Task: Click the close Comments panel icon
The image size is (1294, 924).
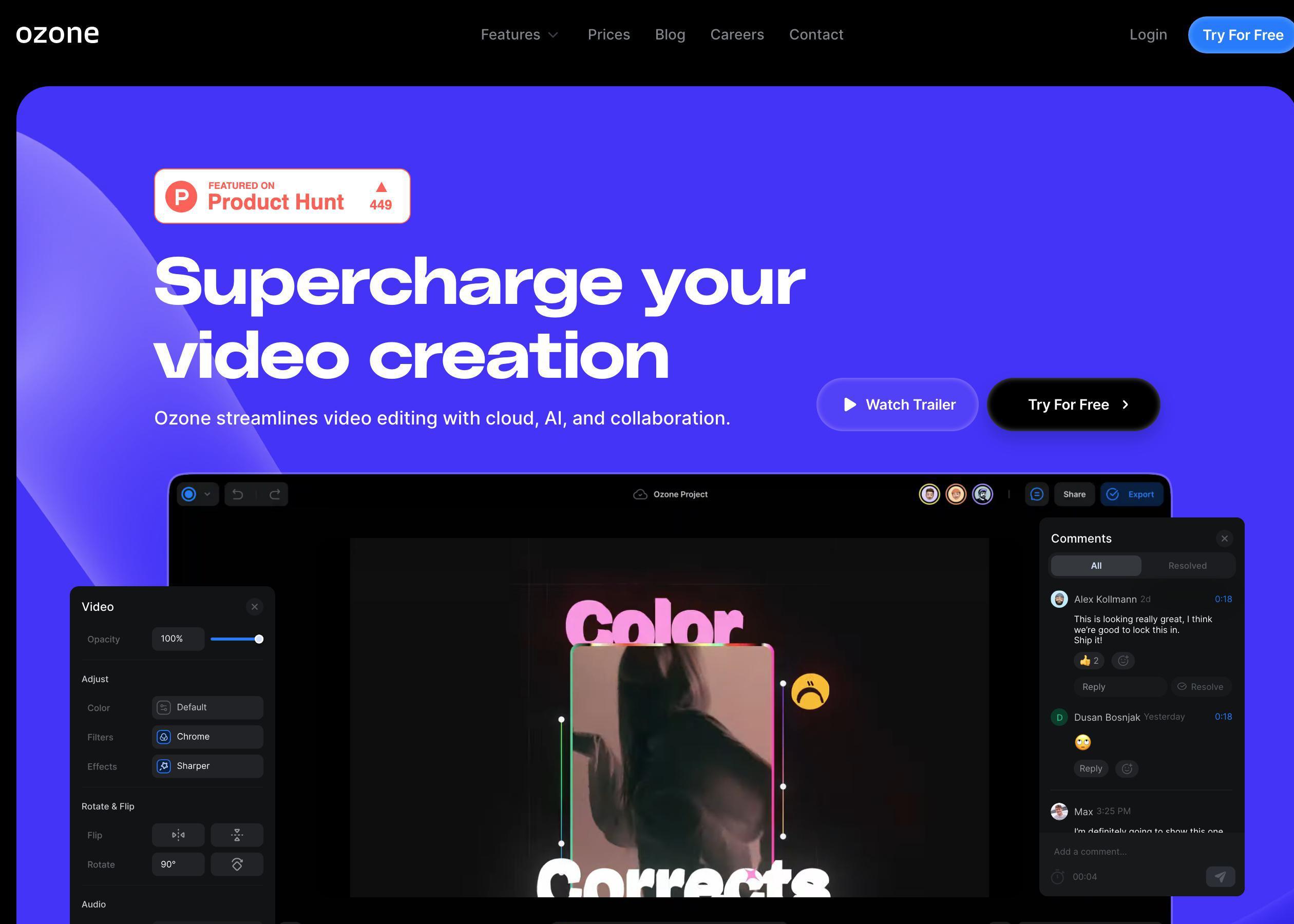Action: [1224, 538]
